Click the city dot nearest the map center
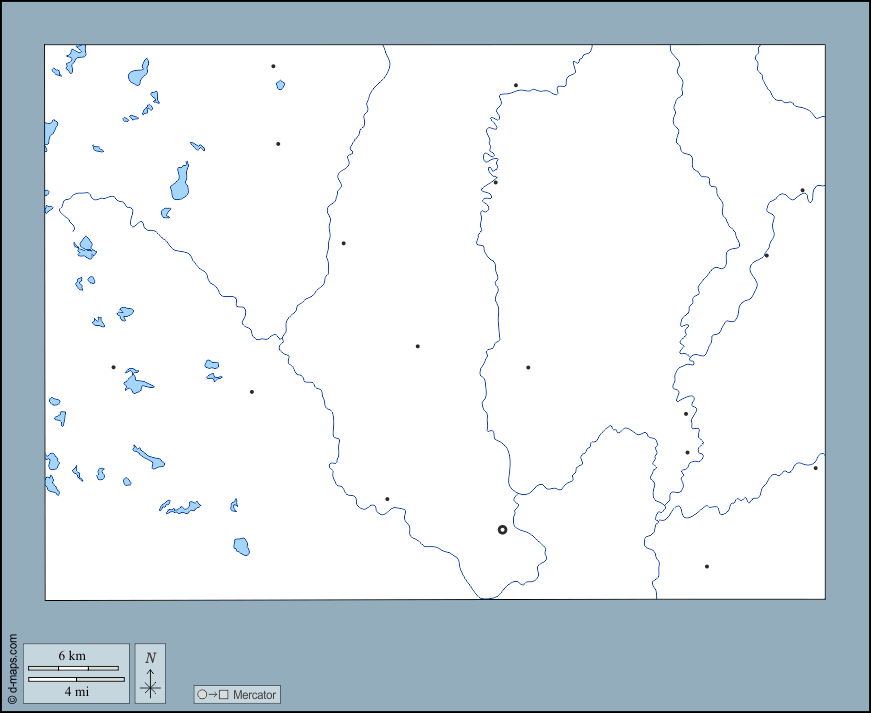This screenshot has width=871, height=713. pos(417,346)
